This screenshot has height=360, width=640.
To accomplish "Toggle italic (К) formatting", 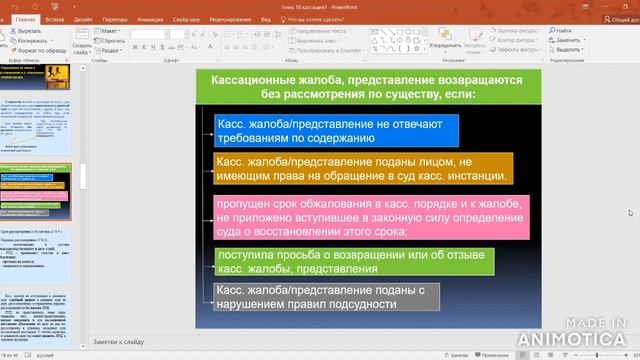I will (x=144, y=47).
